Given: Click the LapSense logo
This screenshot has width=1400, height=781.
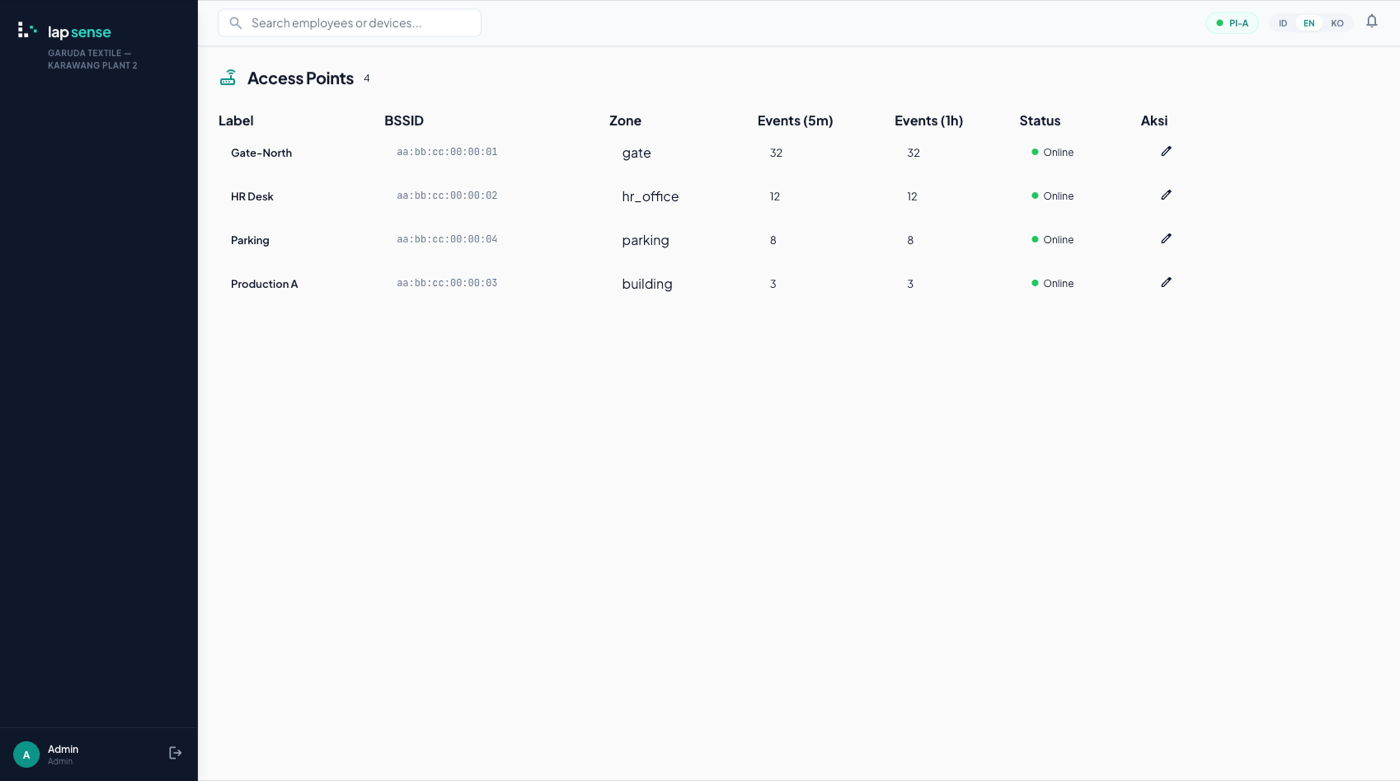Looking at the screenshot, I should [65, 31].
